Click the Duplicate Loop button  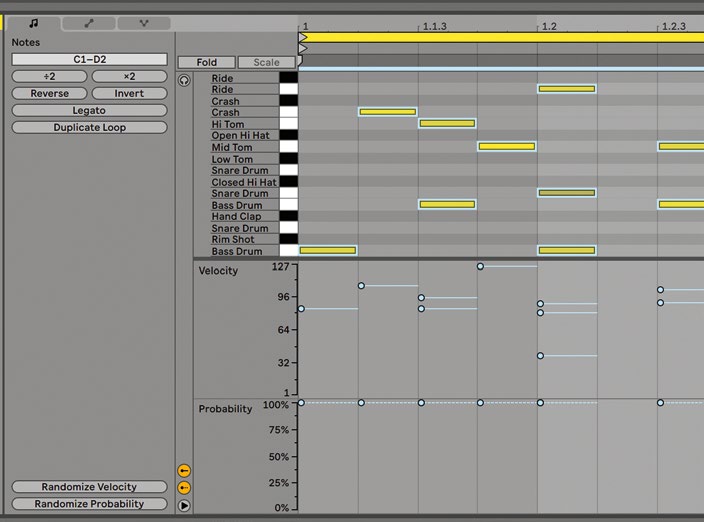pos(89,127)
